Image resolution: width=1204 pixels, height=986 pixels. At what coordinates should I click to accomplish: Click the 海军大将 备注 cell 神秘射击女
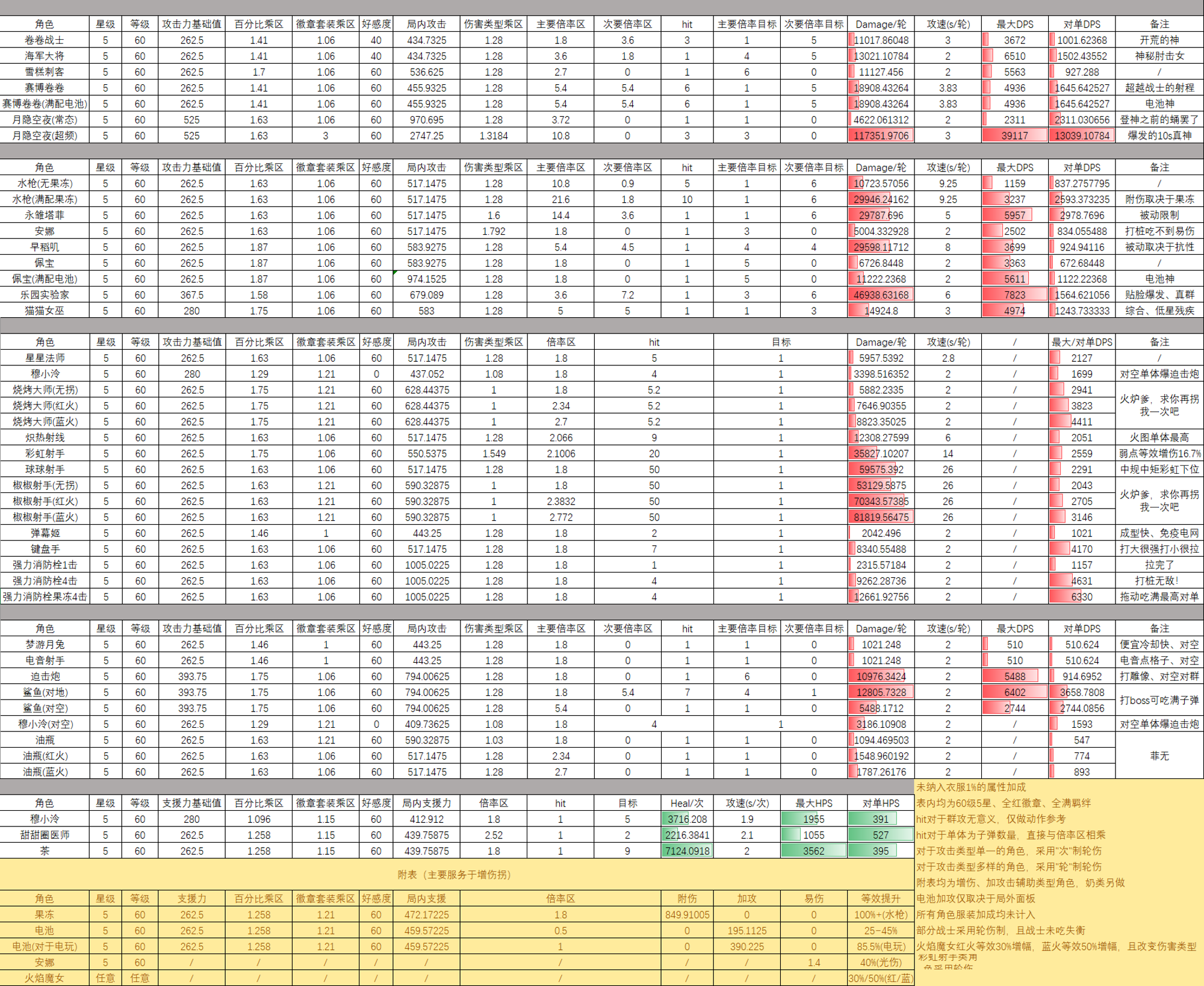[x=1159, y=56]
